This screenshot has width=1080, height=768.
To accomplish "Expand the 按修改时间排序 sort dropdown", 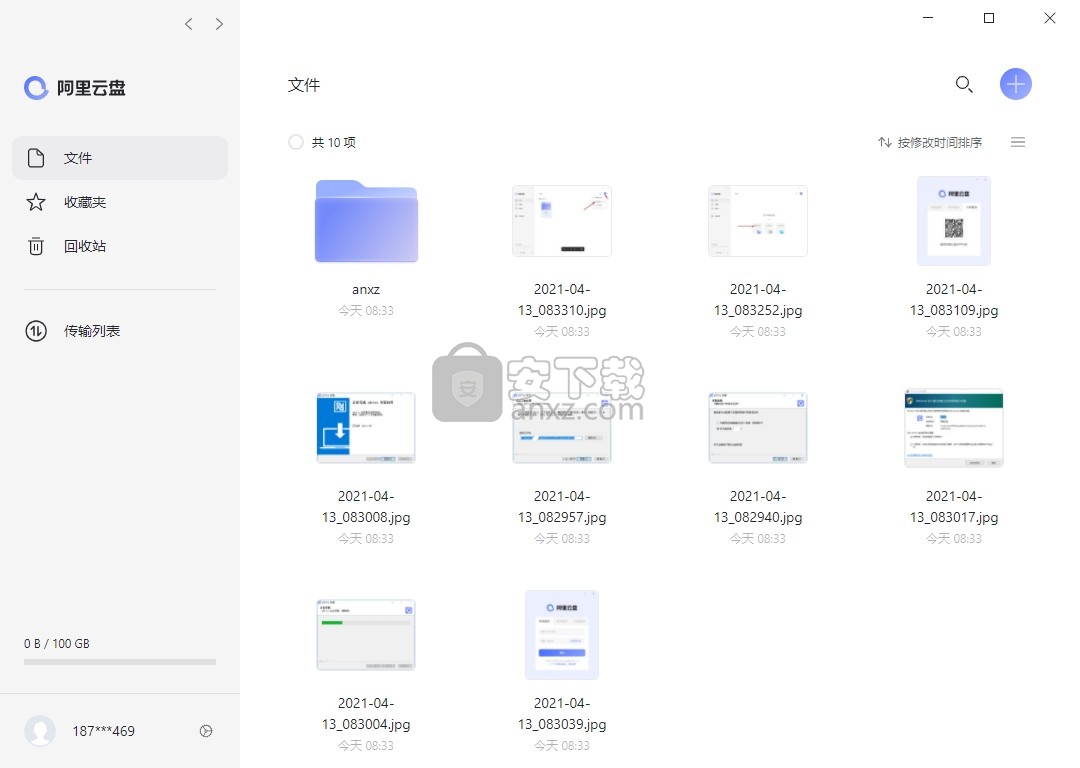I will 930,142.
